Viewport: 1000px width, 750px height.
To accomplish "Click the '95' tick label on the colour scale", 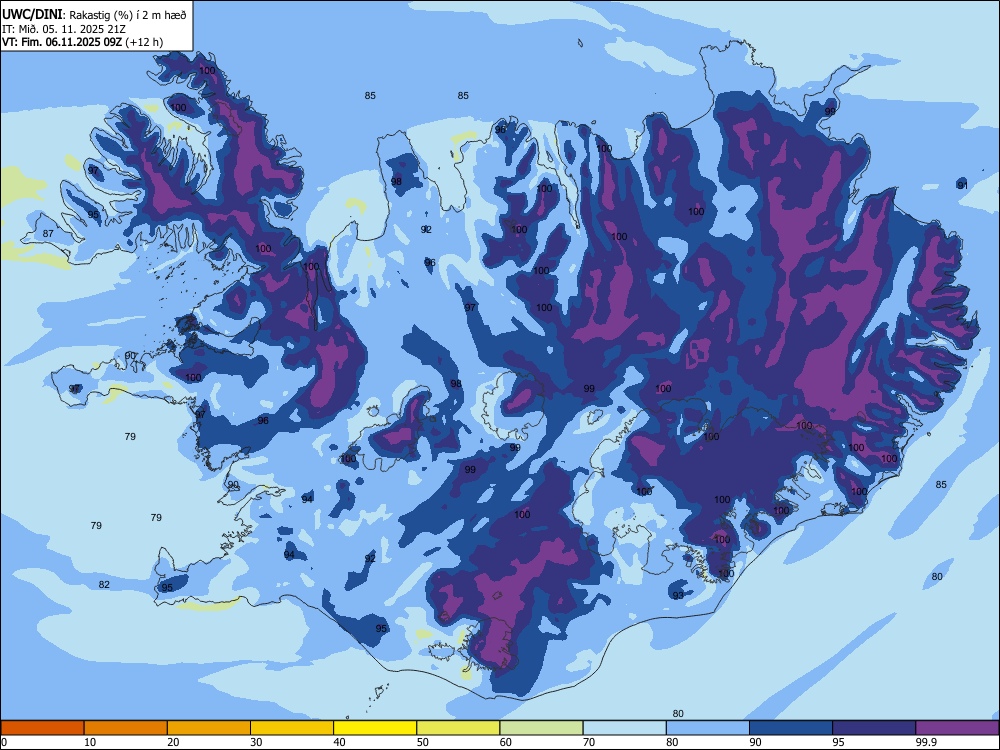I will (838, 742).
